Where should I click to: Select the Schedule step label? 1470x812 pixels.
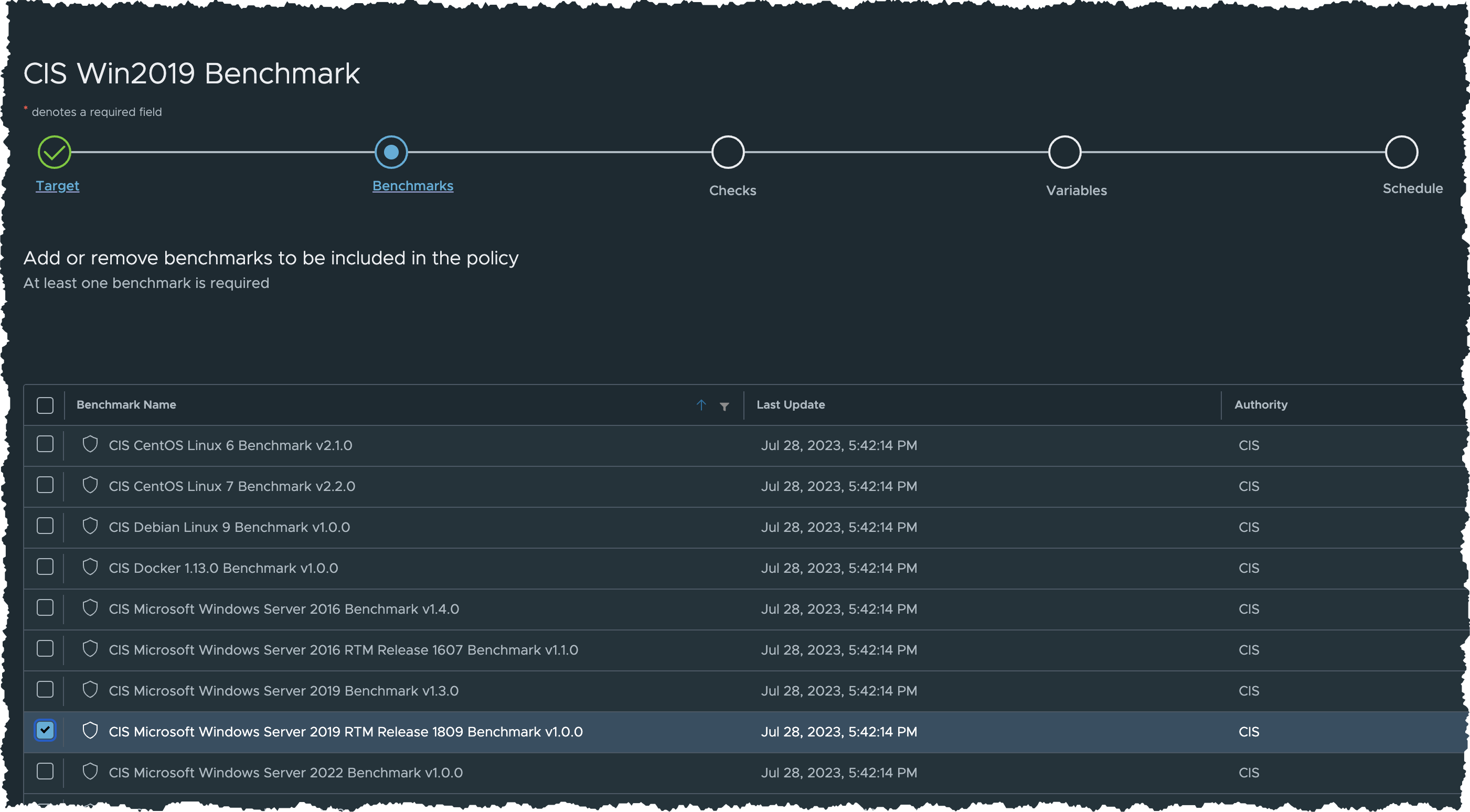pos(1412,188)
